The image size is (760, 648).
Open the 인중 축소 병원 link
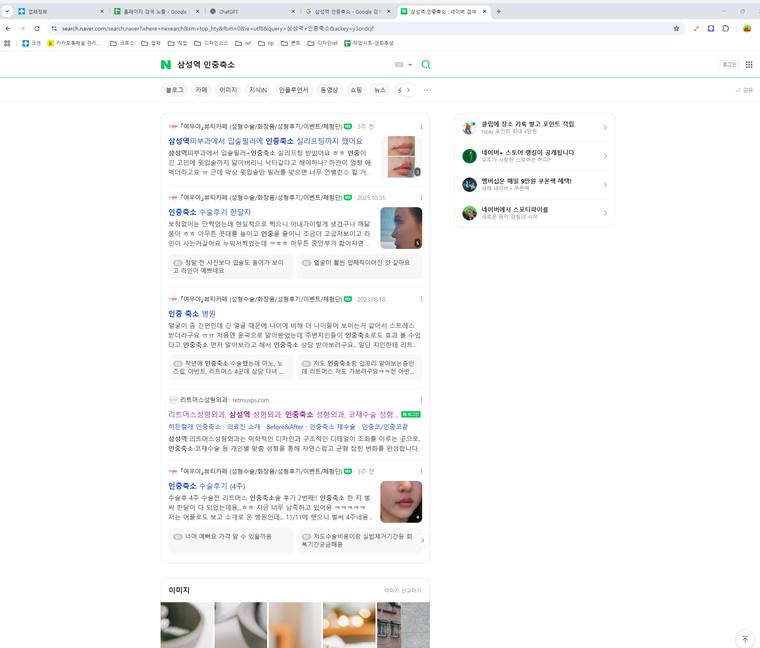(x=192, y=314)
